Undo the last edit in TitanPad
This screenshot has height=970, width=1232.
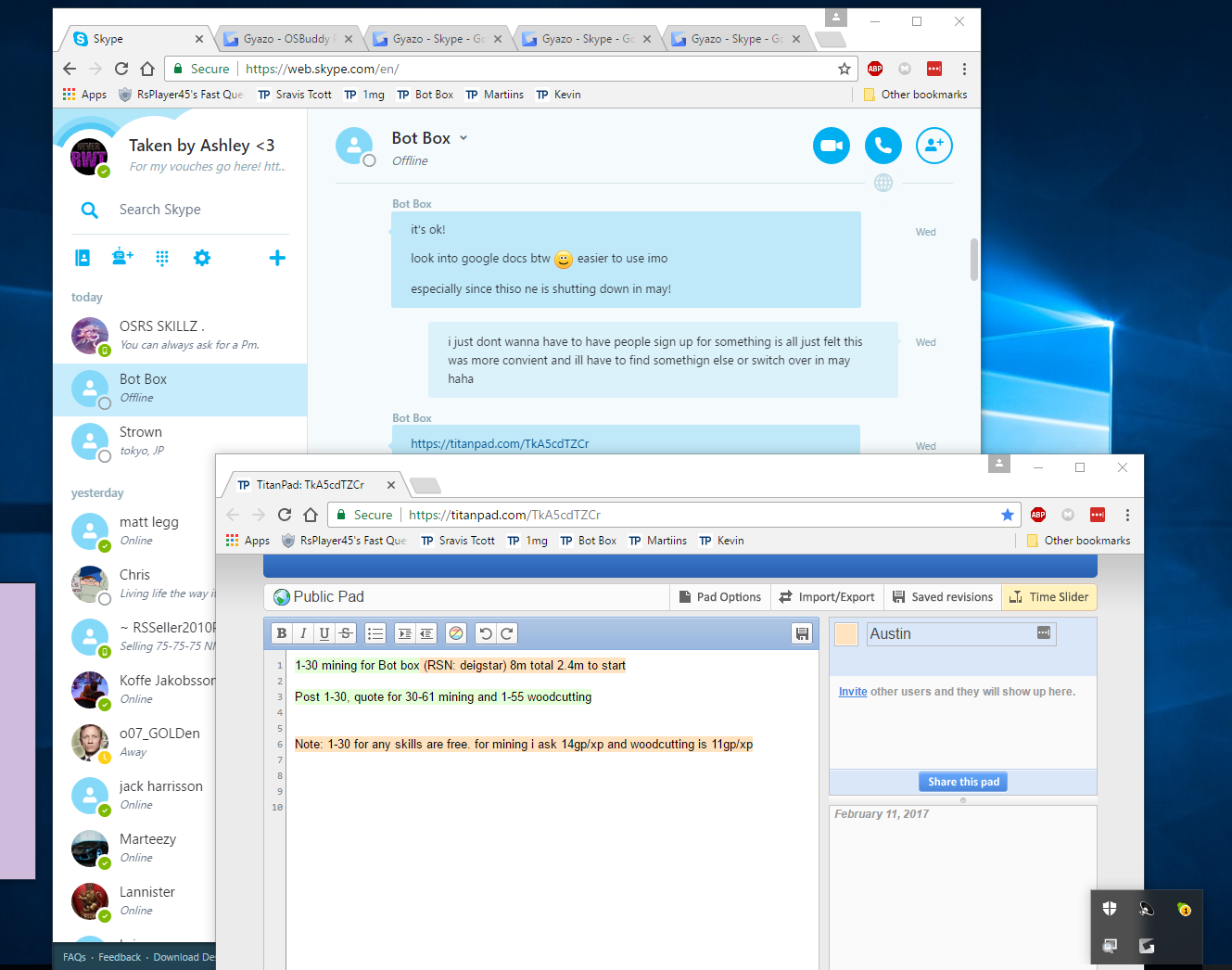(x=486, y=633)
